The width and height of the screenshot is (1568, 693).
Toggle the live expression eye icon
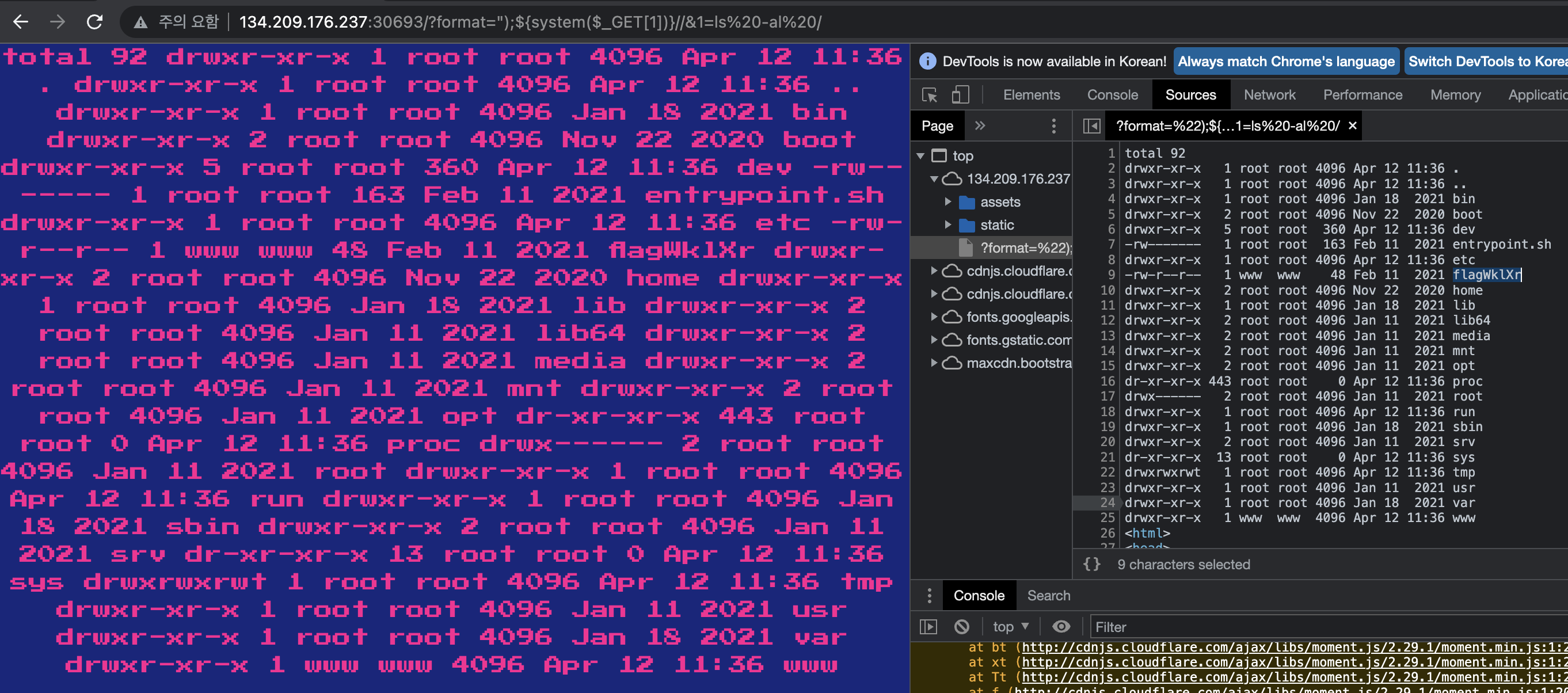click(x=1061, y=627)
